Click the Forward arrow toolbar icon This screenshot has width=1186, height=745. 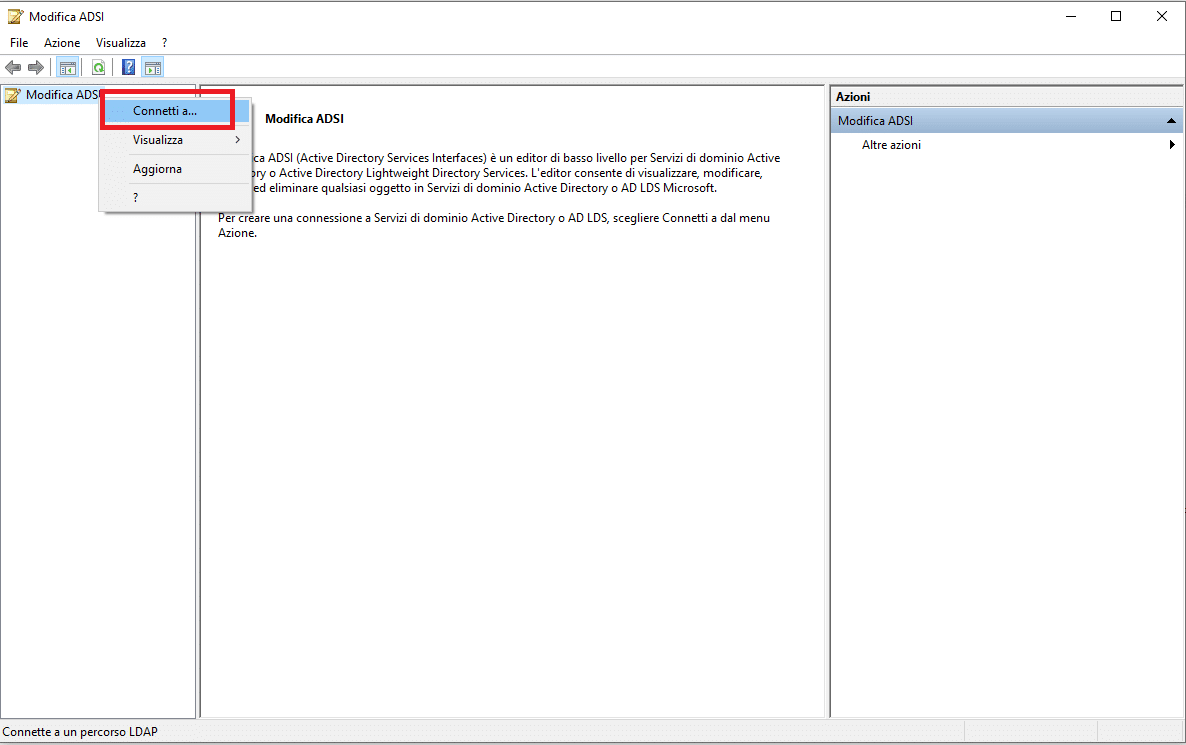36,68
